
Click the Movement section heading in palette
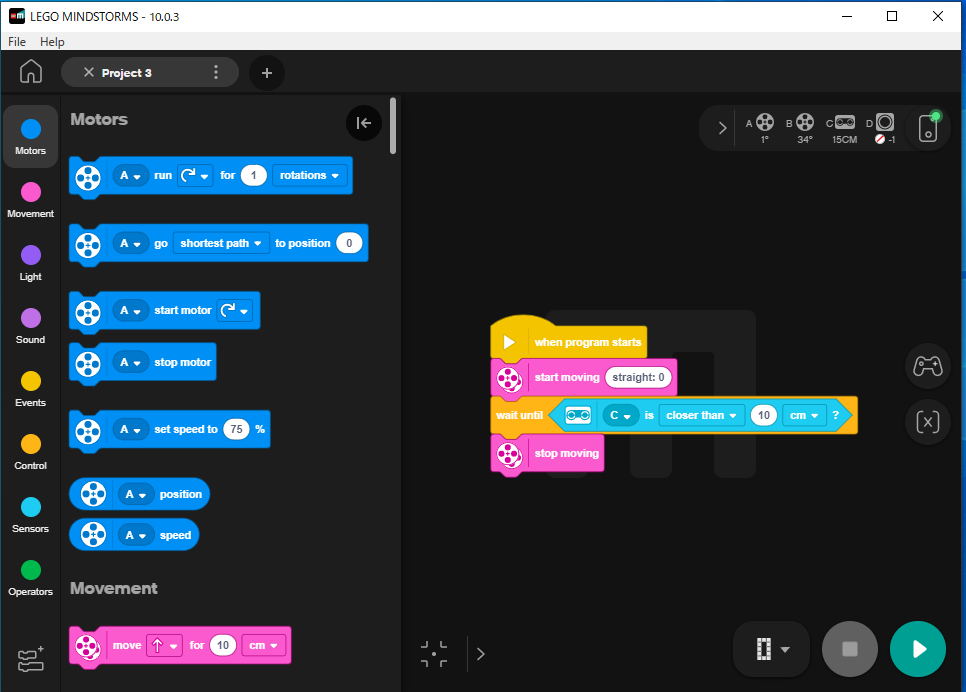coord(114,588)
